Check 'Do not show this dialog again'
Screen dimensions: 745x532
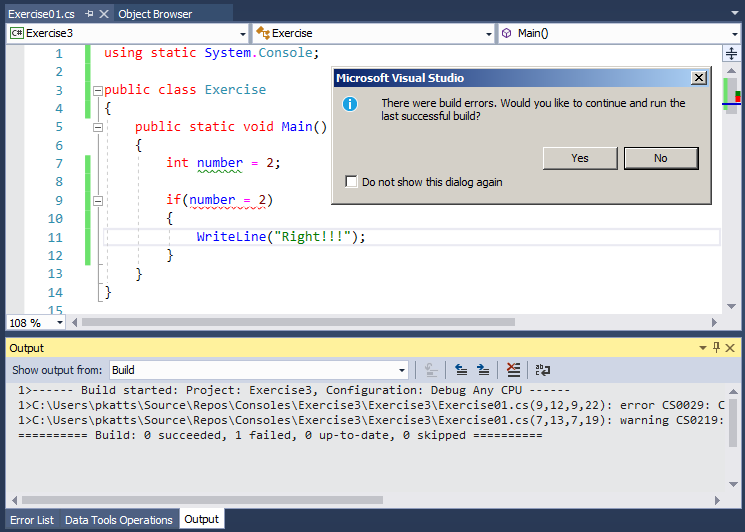pos(351,181)
